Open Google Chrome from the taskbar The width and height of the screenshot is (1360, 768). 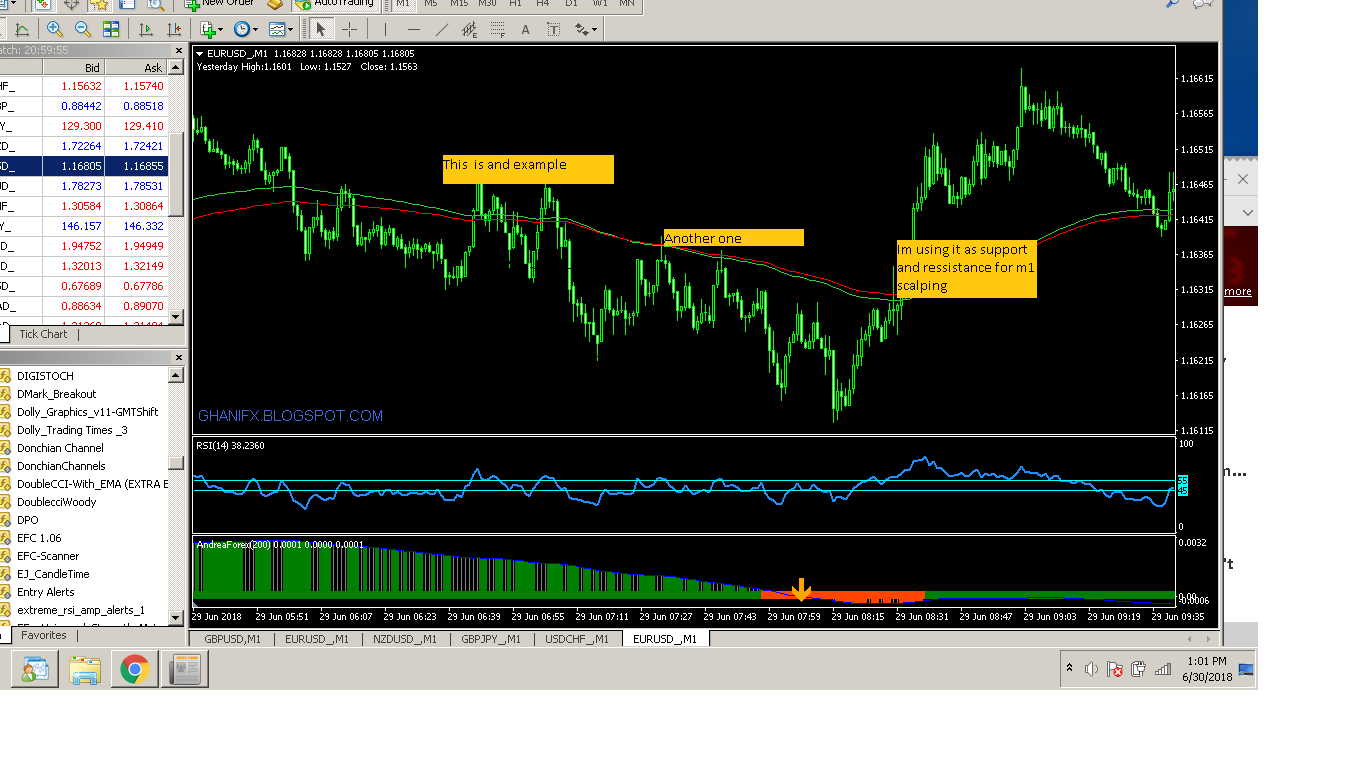pos(135,668)
